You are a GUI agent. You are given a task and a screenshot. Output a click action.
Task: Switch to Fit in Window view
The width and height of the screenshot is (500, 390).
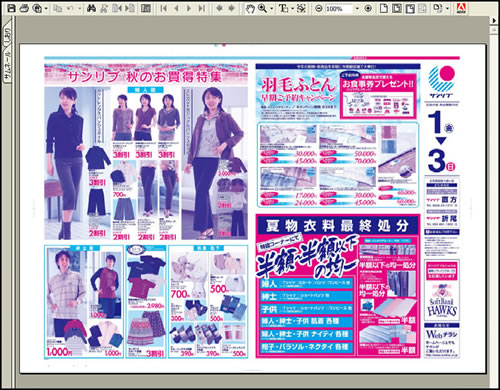tap(397, 8)
